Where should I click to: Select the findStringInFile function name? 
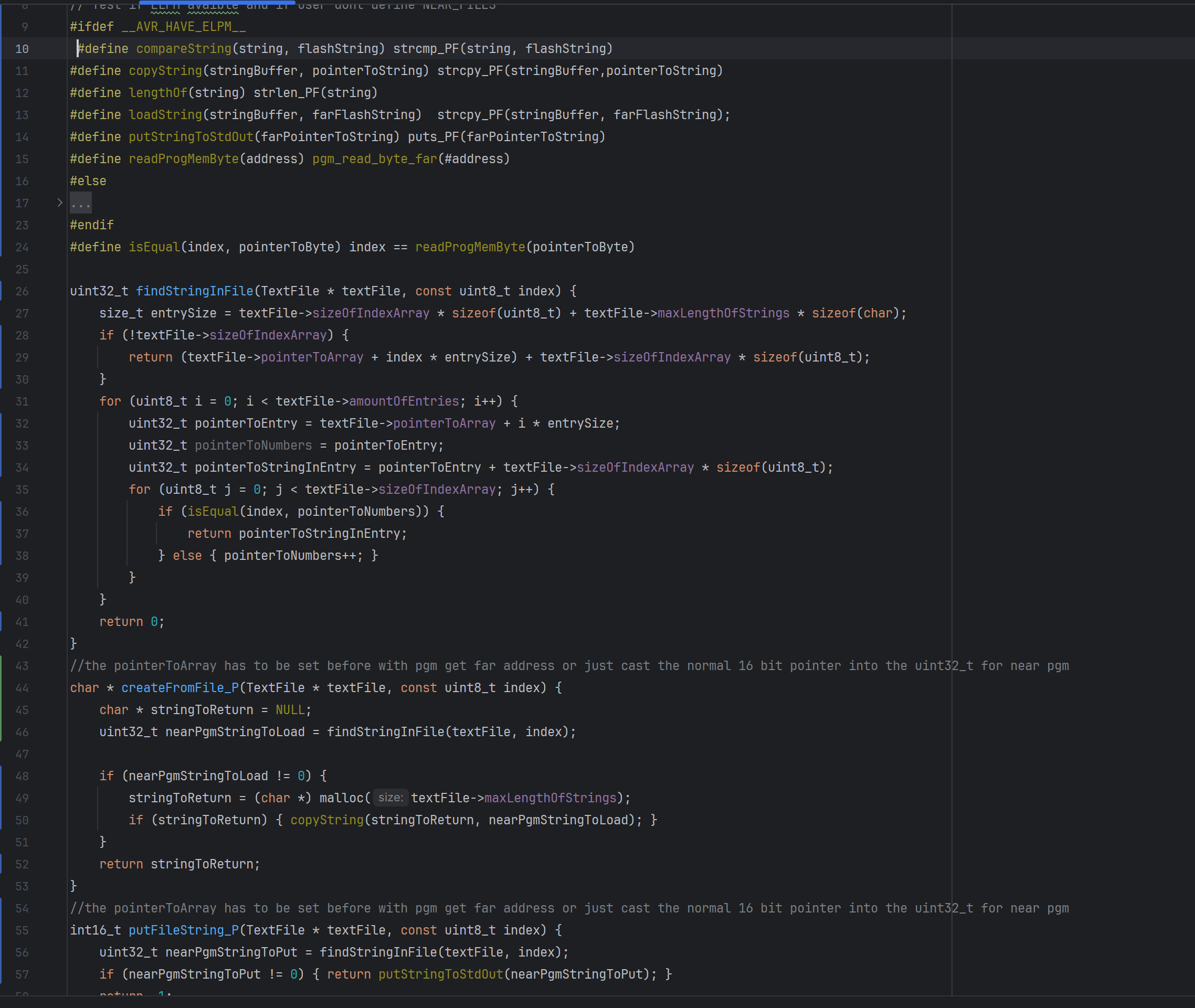coord(195,291)
